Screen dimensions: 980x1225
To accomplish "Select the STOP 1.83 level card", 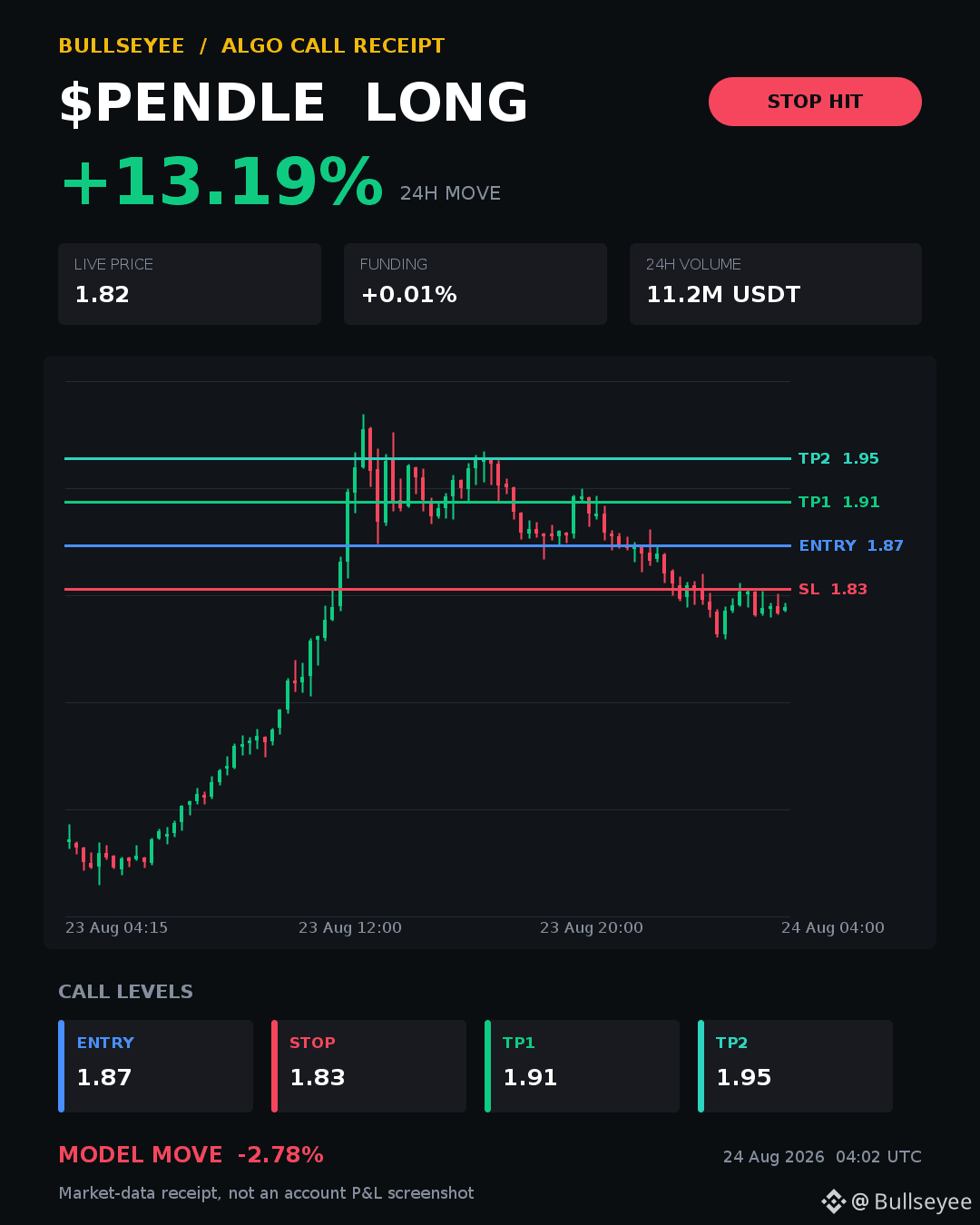I will click(368, 1066).
